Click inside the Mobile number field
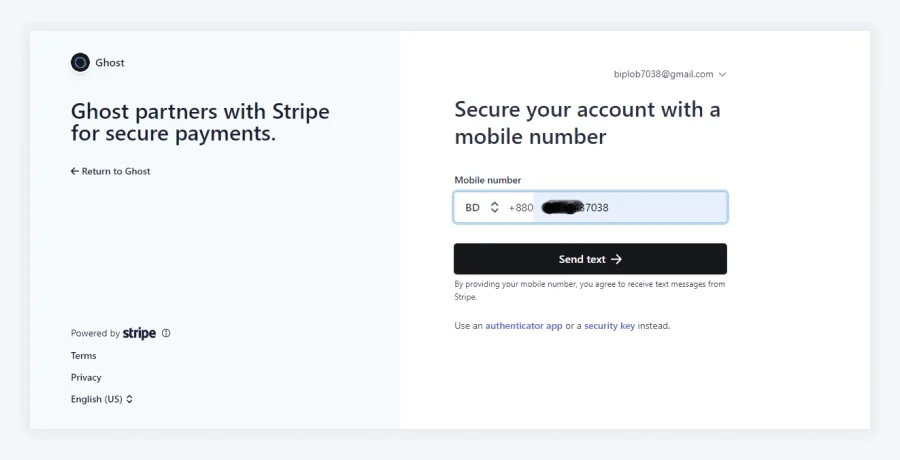 630,207
